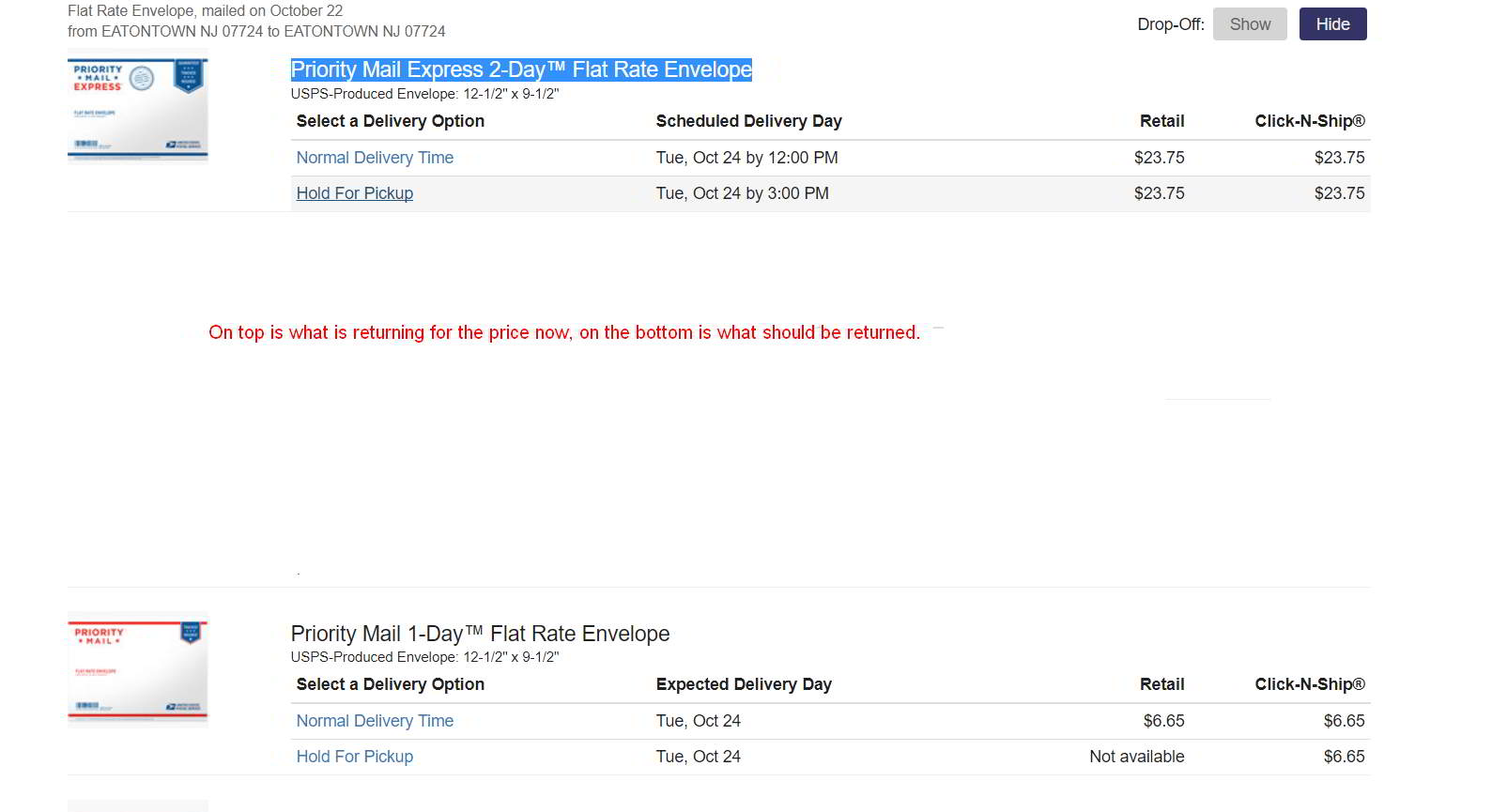The image size is (1492, 812).
Task: Click the Tue, Oct 24 by 3:00 PM delivery time
Action: click(742, 193)
